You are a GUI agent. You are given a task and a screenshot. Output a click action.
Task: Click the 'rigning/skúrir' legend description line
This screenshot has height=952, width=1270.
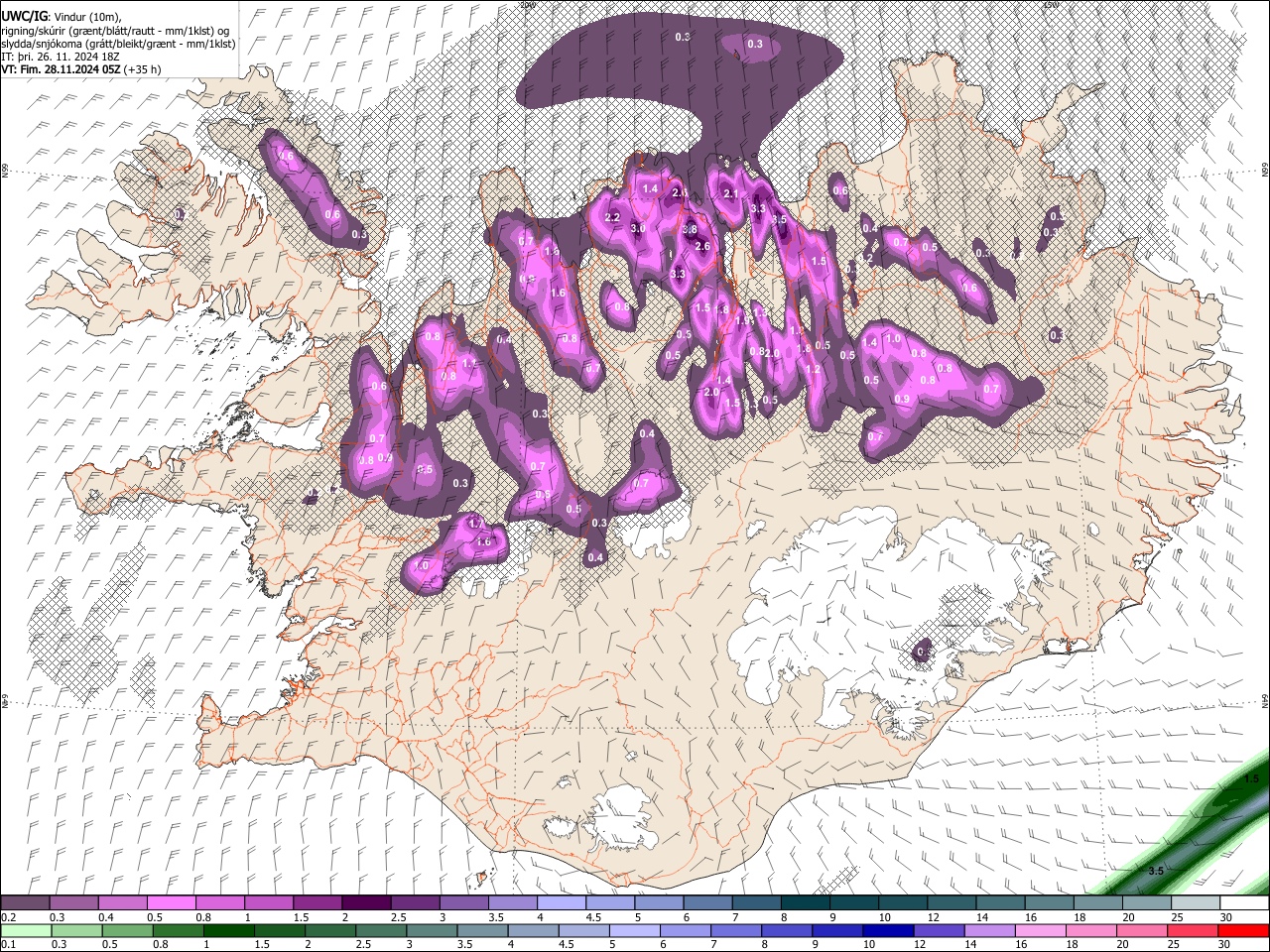115,30
